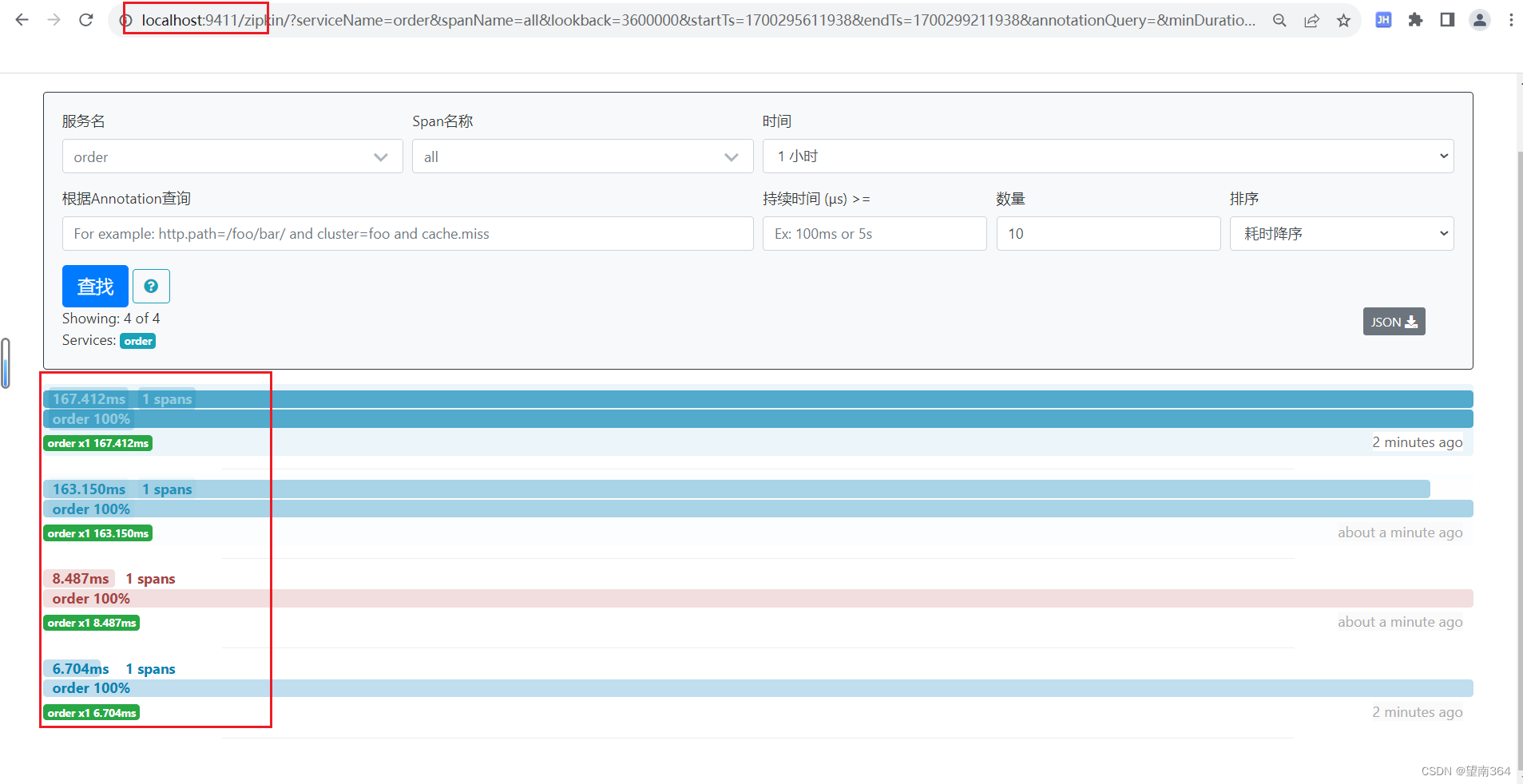Click the 根据Annotation查询 label
Viewport: 1523px width, 784px height.
[126, 199]
